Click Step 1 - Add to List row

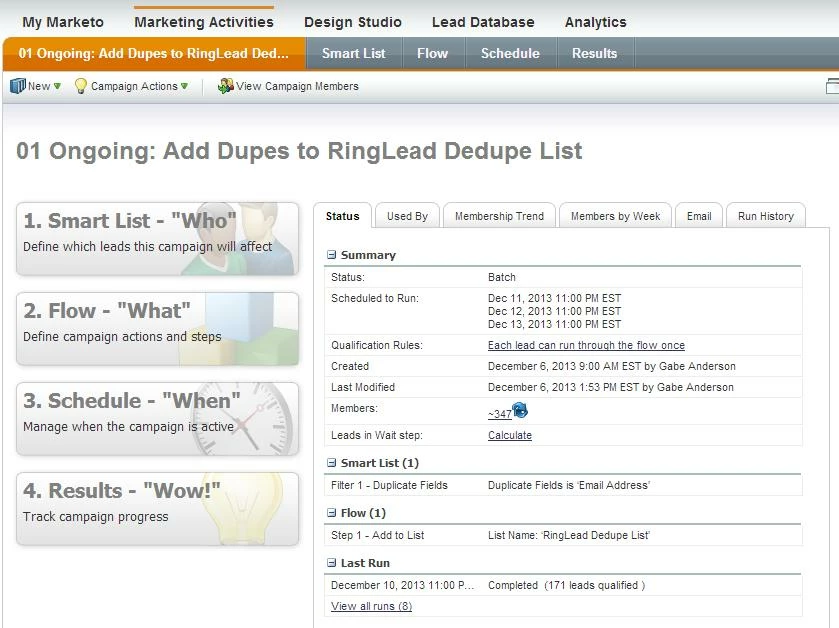tap(563, 535)
